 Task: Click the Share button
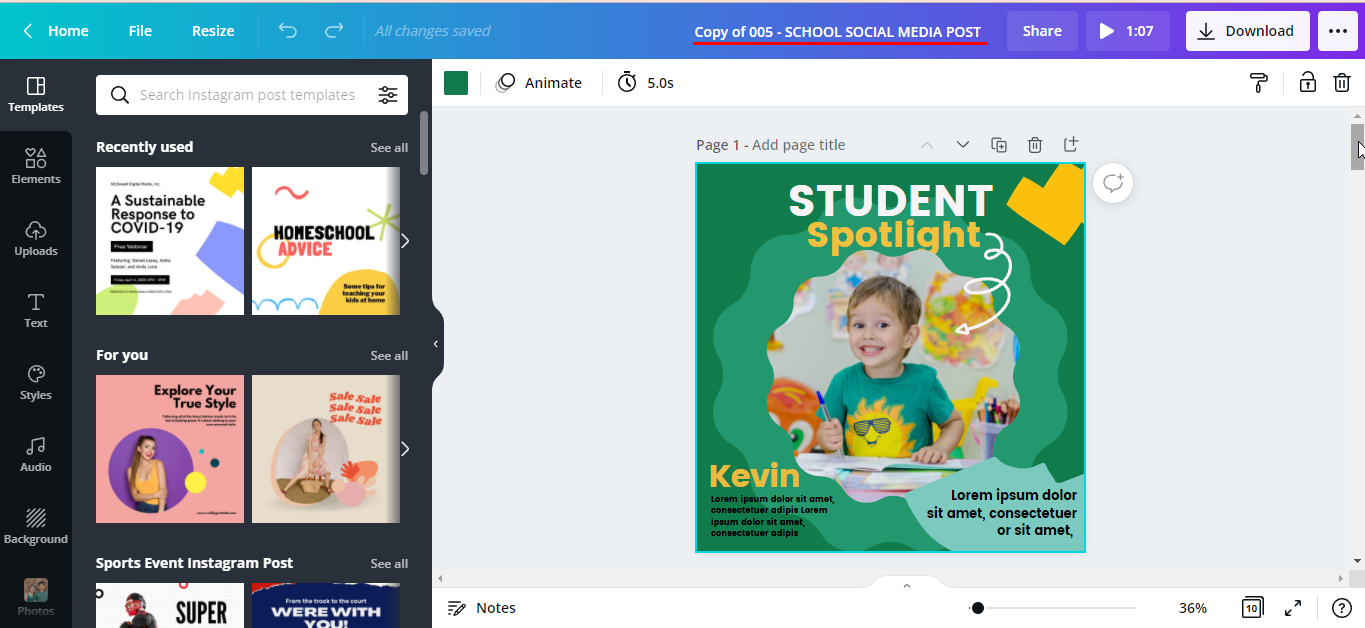pyautogui.click(x=1042, y=31)
